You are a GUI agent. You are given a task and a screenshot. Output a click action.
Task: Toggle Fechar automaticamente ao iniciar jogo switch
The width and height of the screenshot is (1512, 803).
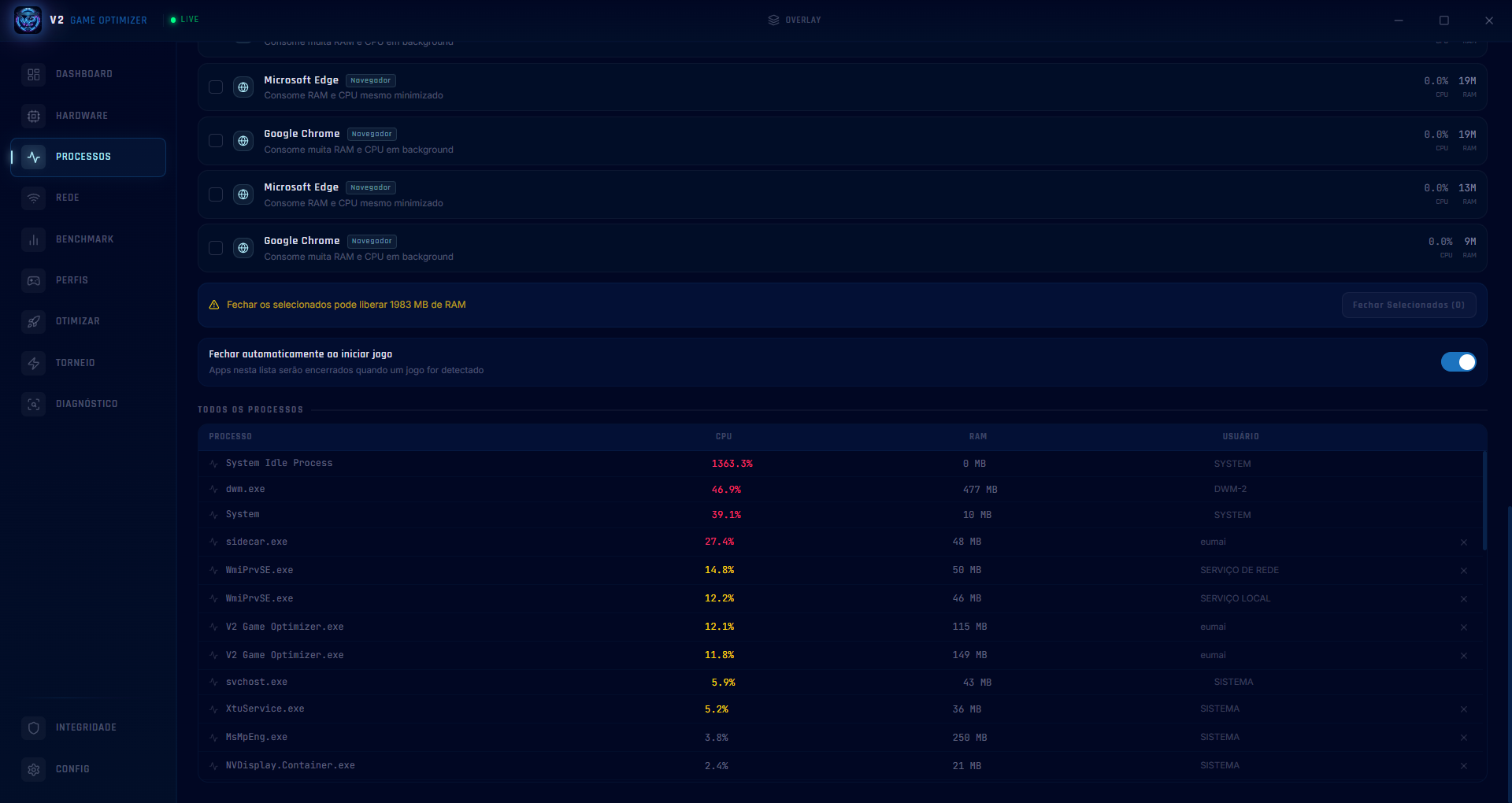(1458, 362)
